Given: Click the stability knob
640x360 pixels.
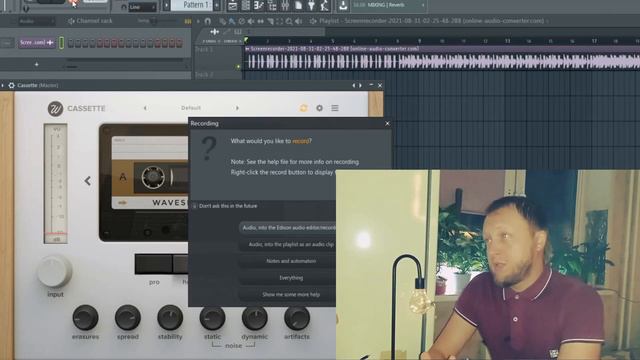Looking at the screenshot, I should [170, 318].
